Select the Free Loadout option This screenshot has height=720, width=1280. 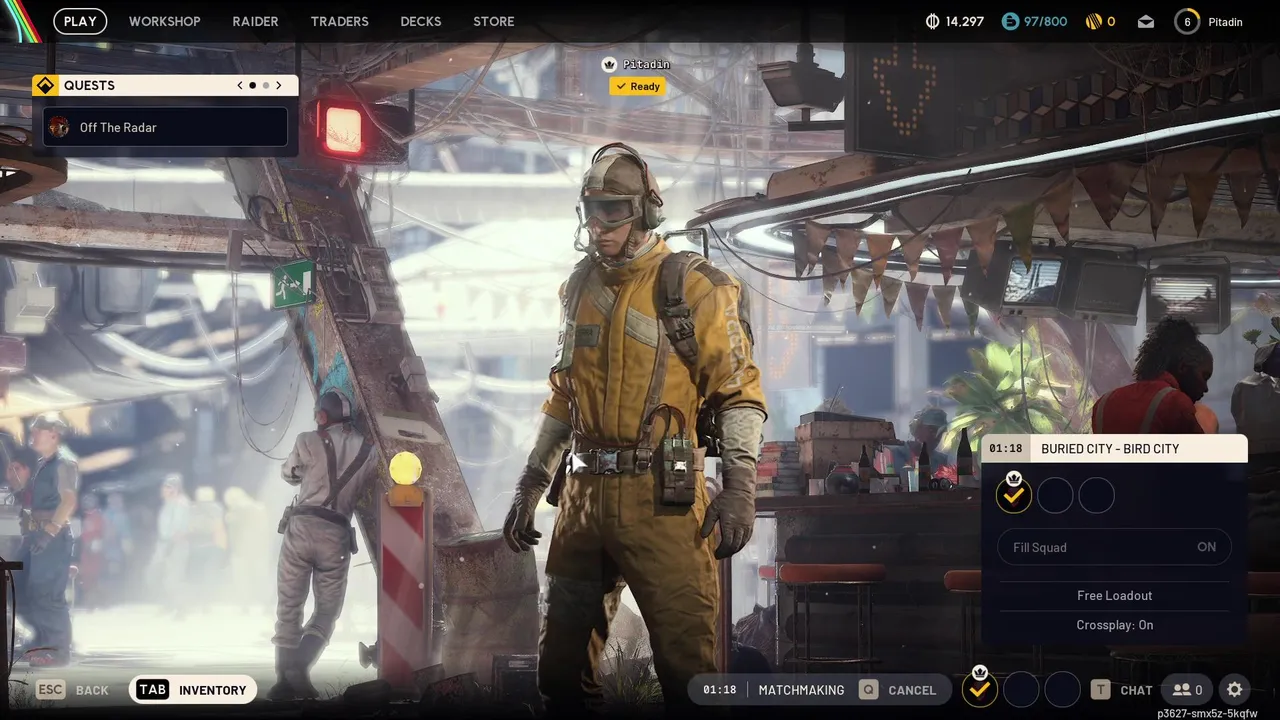[x=1114, y=595]
